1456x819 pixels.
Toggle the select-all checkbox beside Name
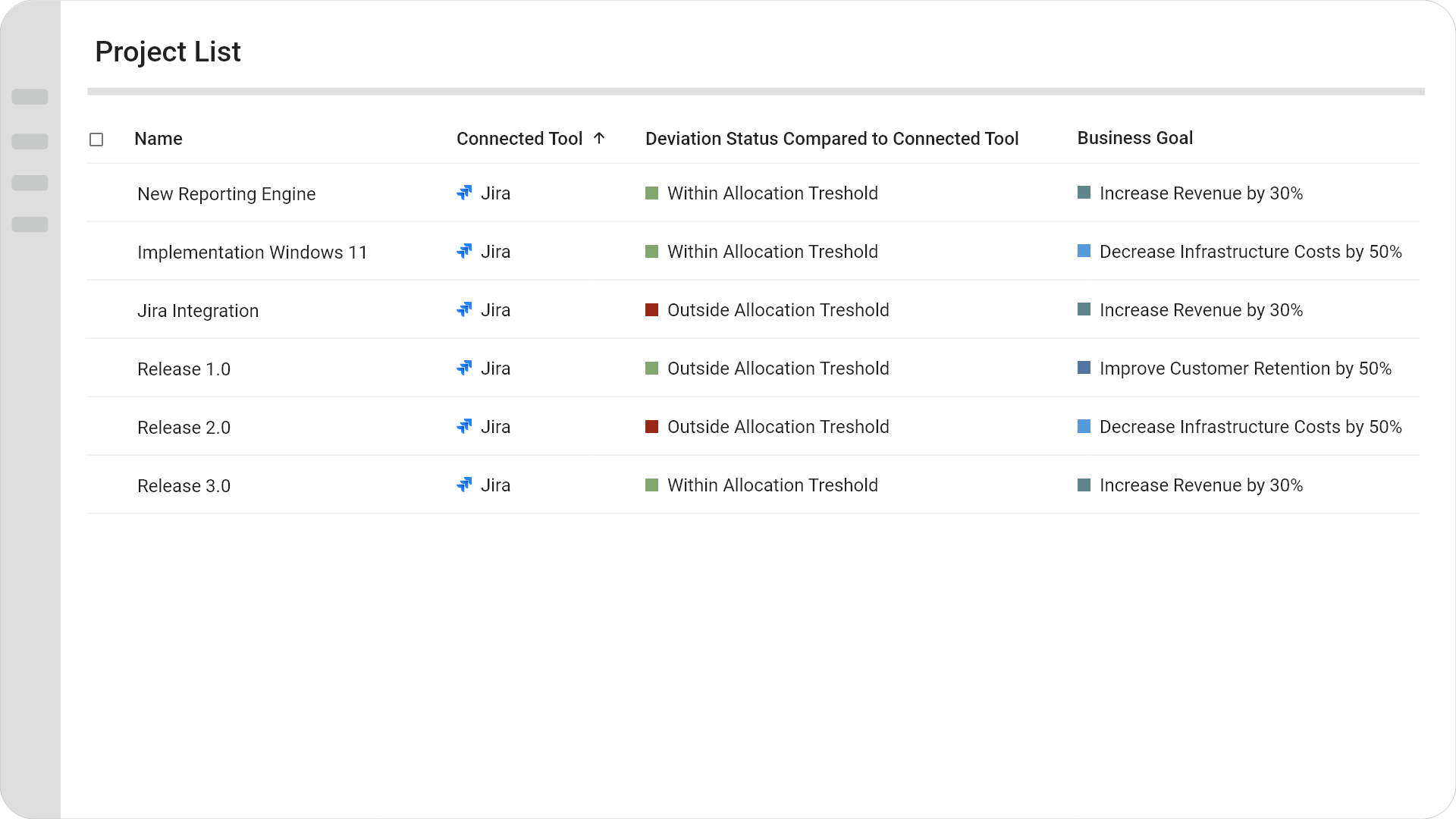click(x=96, y=140)
